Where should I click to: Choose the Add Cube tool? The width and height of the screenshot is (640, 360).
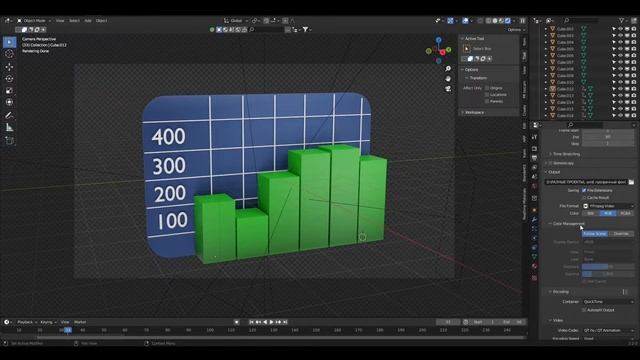[9, 141]
